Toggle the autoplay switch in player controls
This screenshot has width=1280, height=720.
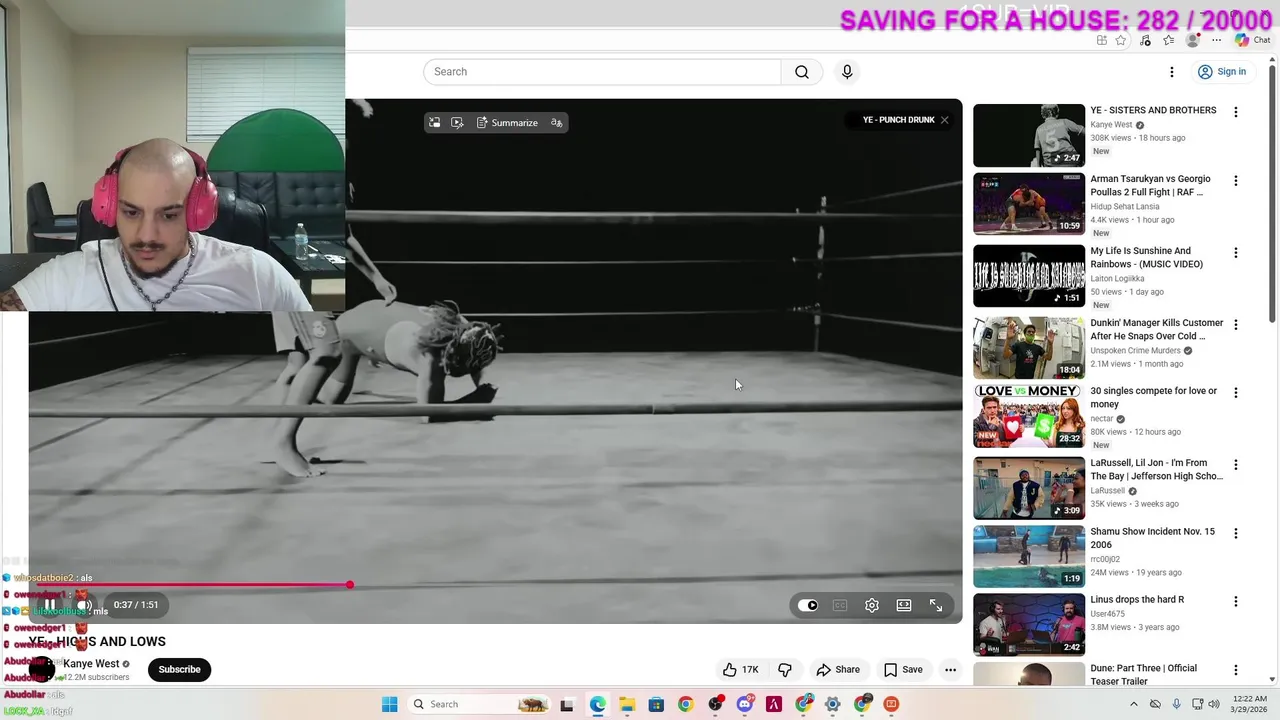(x=808, y=605)
